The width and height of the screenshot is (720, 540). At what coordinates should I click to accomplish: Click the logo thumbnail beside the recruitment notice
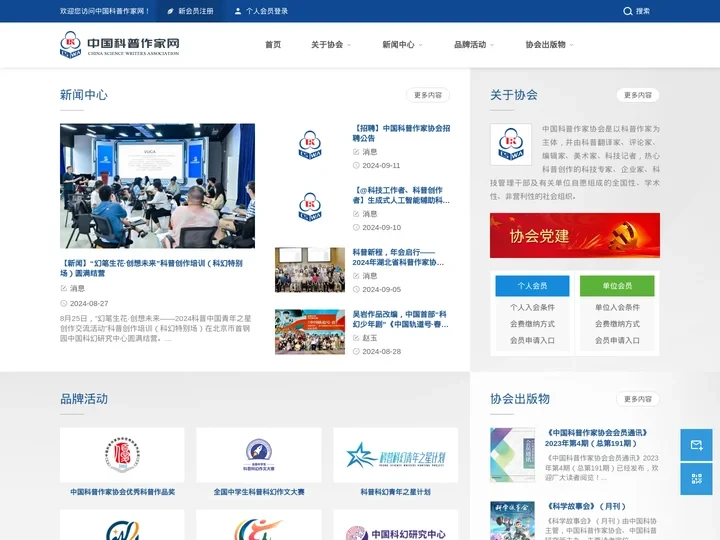point(310,145)
